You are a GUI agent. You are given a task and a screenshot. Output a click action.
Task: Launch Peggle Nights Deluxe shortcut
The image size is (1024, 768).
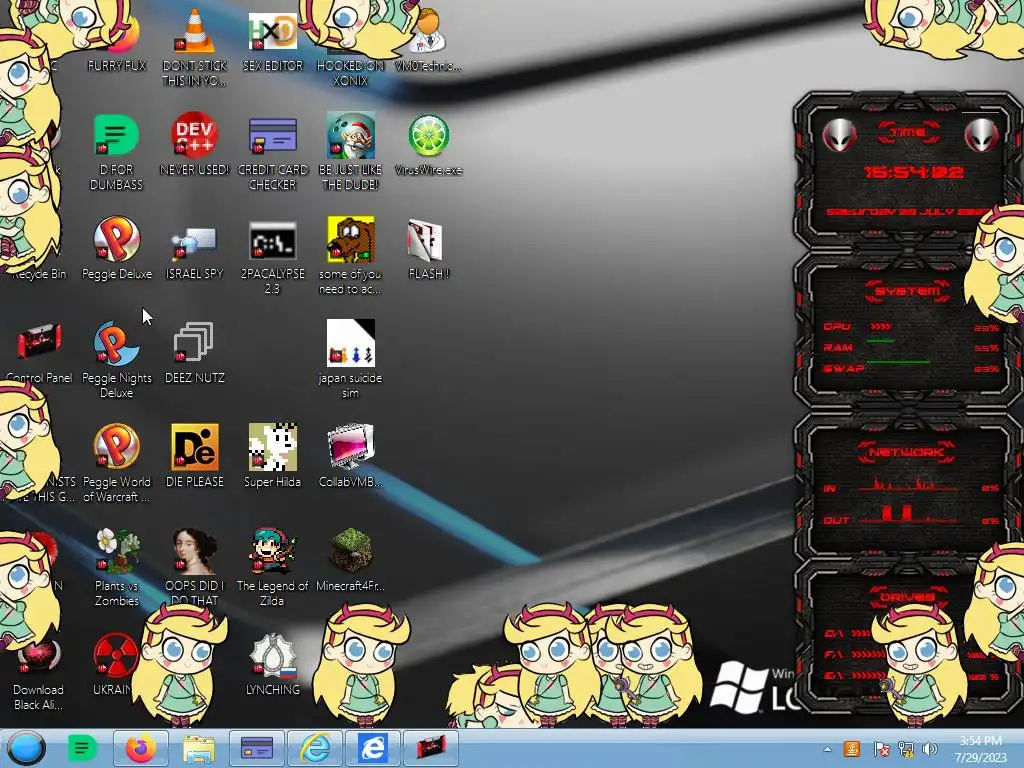[x=116, y=343]
